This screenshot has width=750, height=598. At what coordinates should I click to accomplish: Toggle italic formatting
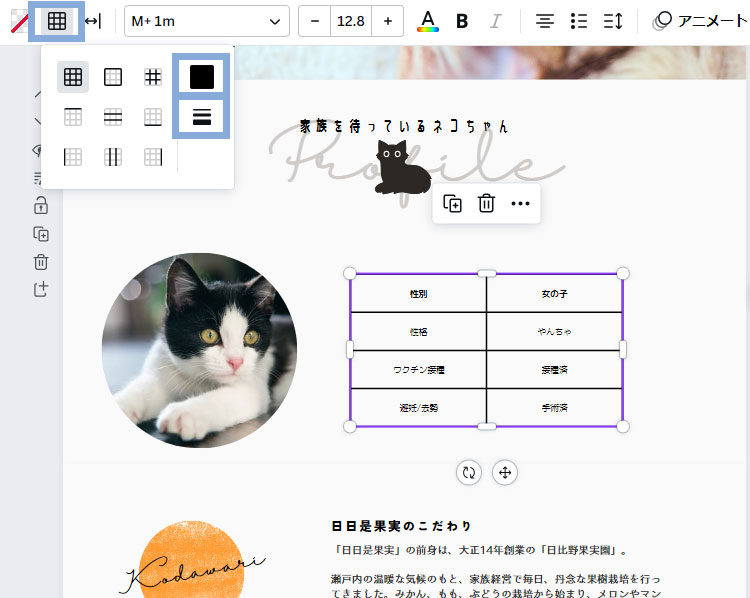(496, 22)
